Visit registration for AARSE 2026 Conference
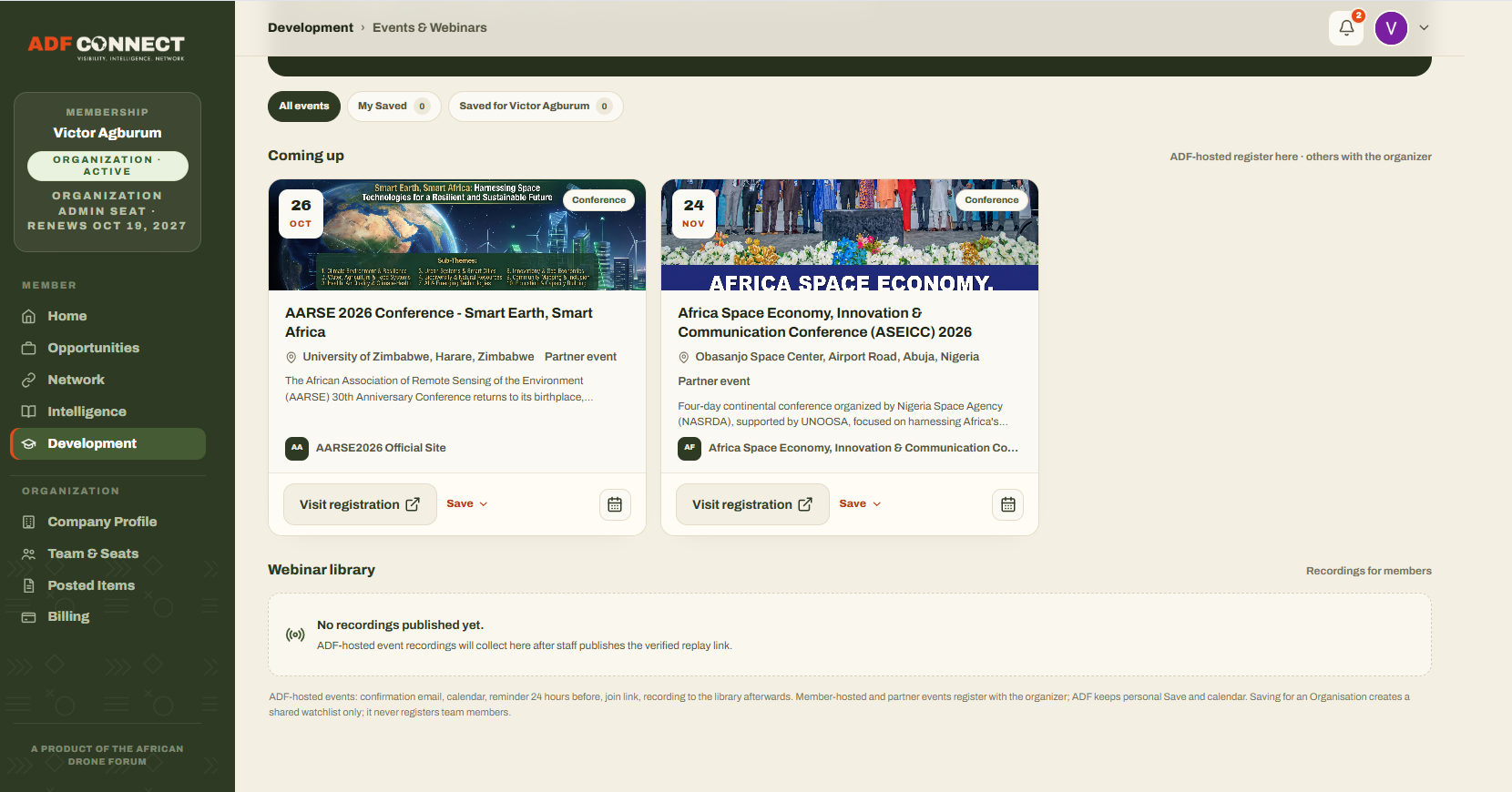The height and width of the screenshot is (792, 1512). [x=360, y=504]
